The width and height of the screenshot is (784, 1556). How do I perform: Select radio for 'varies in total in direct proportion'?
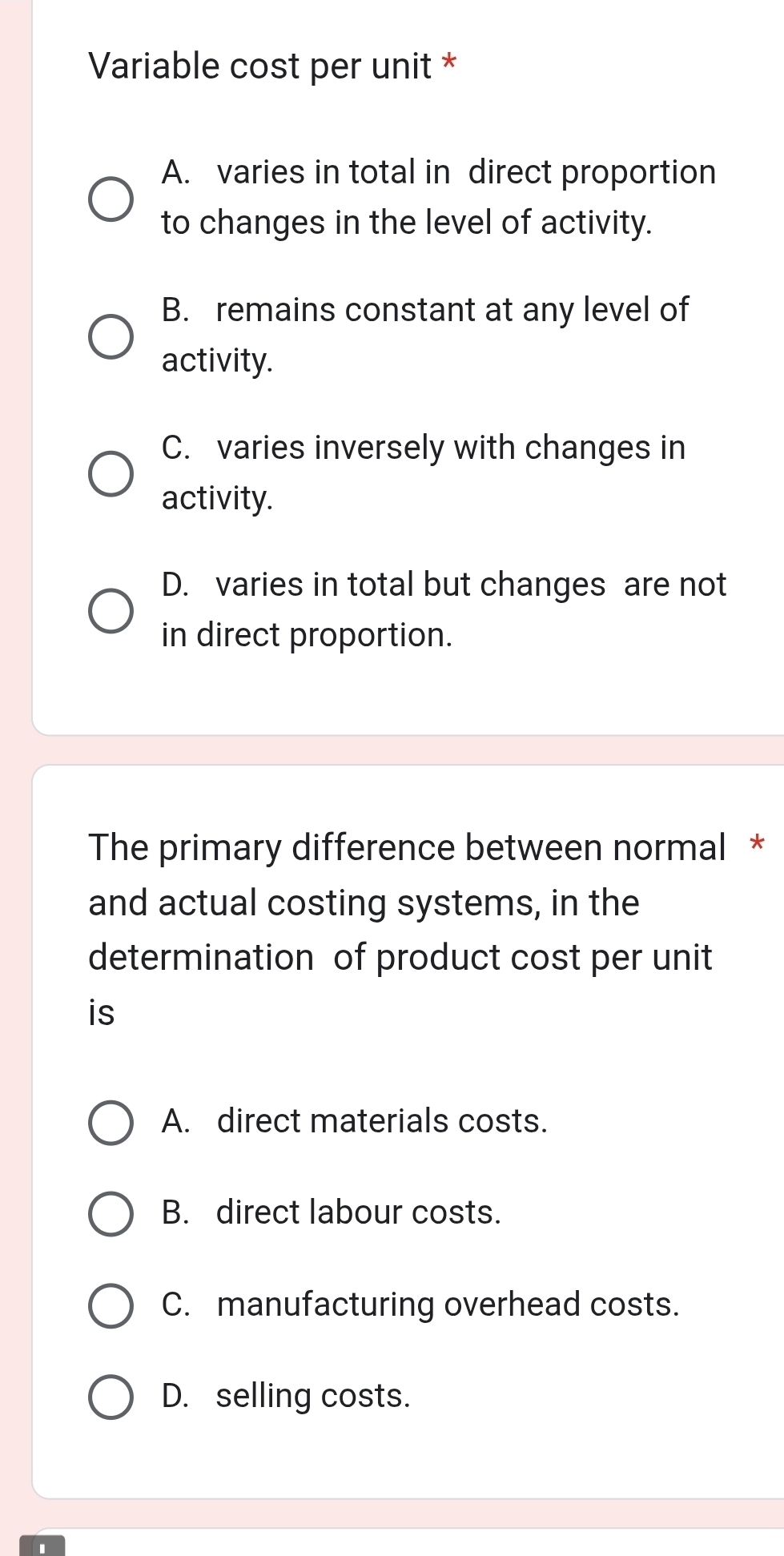pos(111,199)
